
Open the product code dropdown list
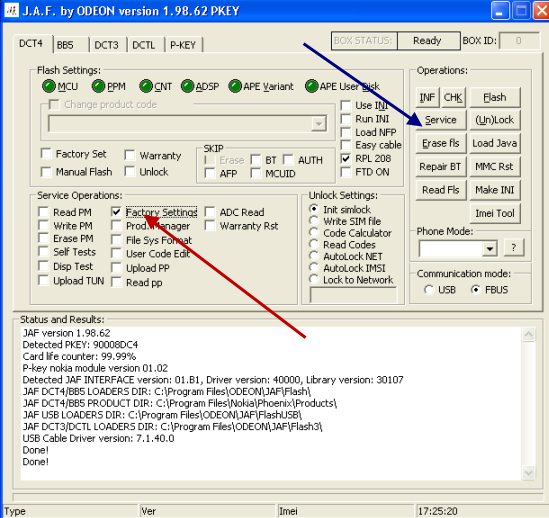319,124
